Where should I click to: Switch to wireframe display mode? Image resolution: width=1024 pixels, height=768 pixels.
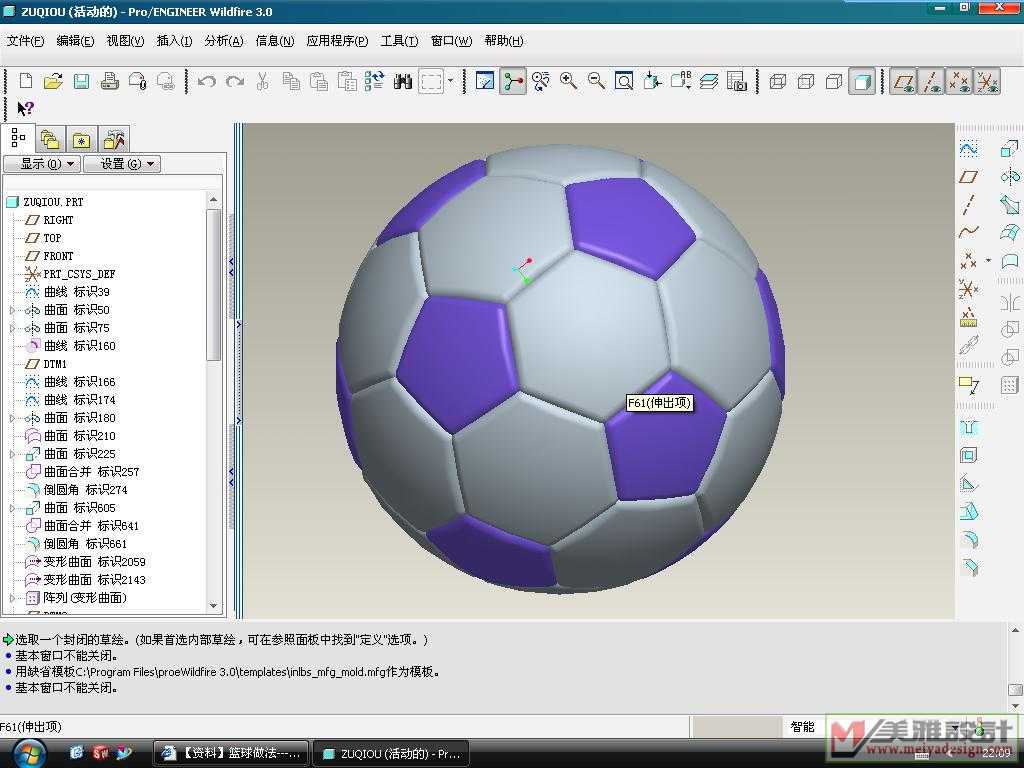(778, 82)
